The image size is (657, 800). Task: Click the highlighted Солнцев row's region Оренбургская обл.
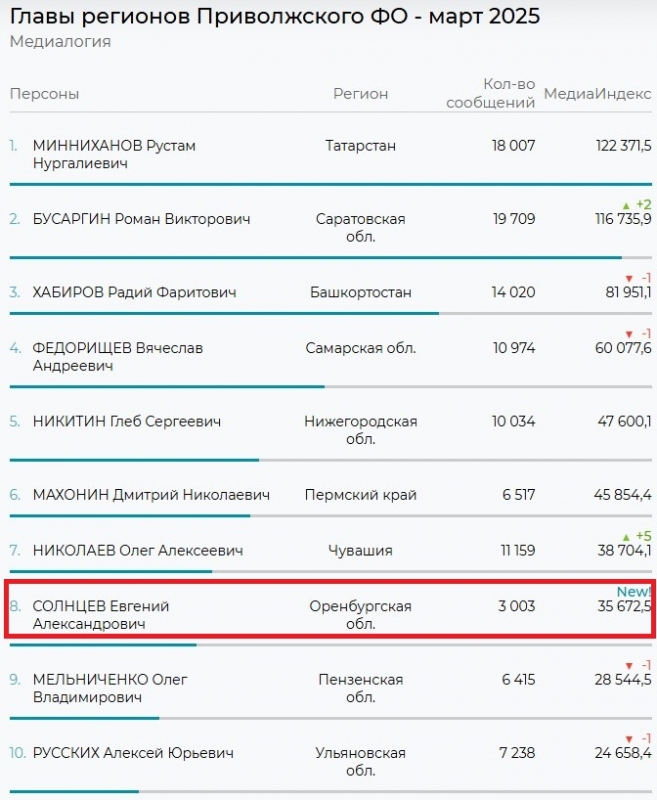pyautogui.click(x=360, y=615)
